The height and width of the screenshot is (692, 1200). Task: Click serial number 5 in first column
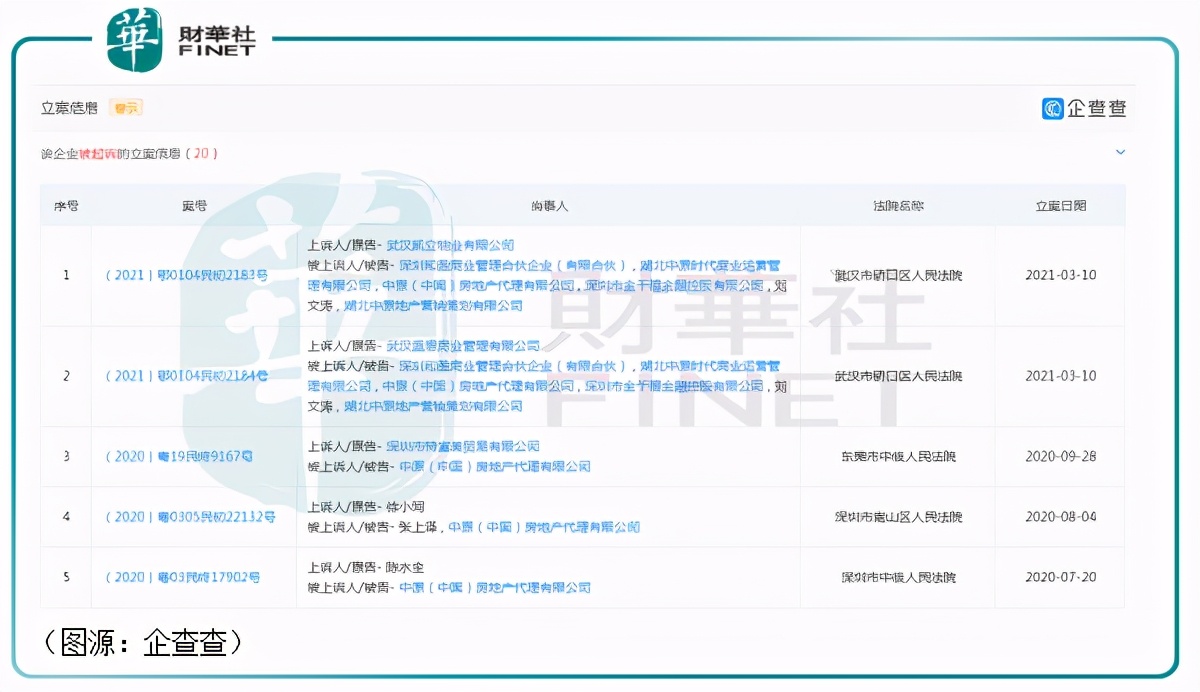click(x=66, y=577)
